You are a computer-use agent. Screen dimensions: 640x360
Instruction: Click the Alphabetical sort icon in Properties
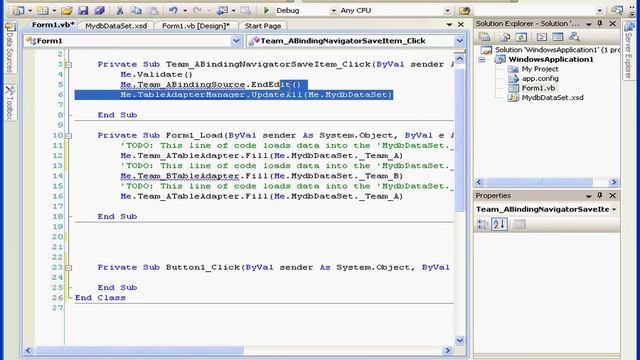[x=499, y=224]
